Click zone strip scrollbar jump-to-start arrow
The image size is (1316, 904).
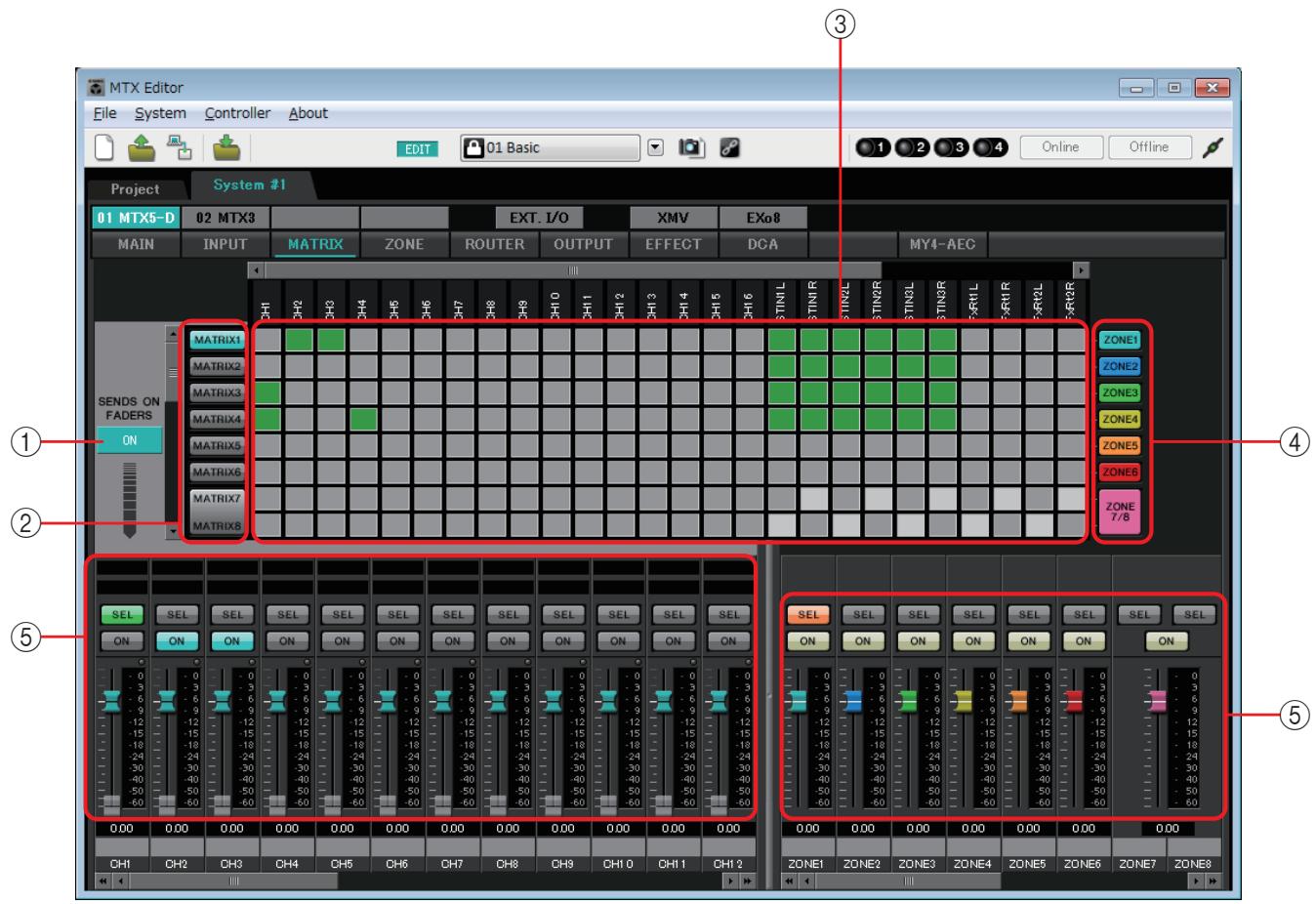789,881
